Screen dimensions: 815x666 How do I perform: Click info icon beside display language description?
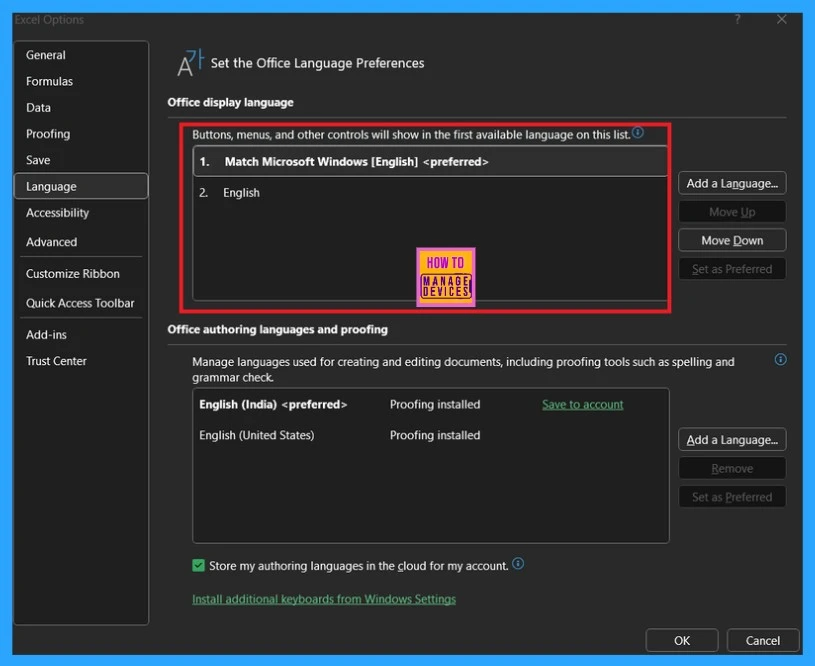[x=638, y=133]
